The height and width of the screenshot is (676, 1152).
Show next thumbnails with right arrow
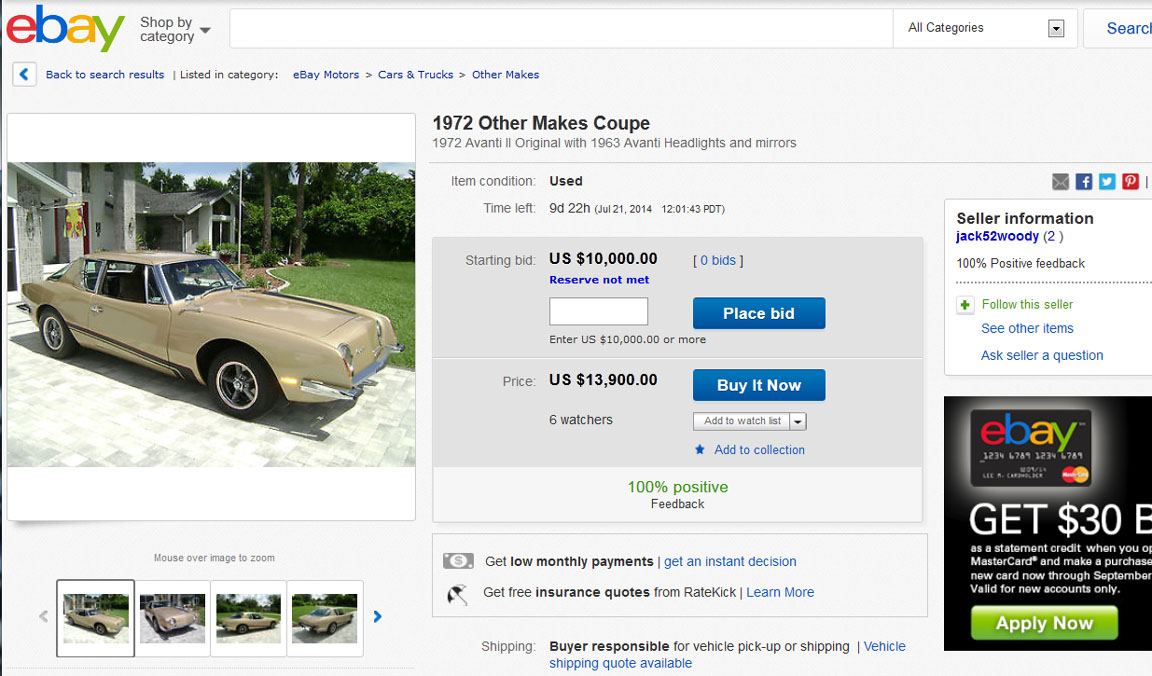coord(377,617)
